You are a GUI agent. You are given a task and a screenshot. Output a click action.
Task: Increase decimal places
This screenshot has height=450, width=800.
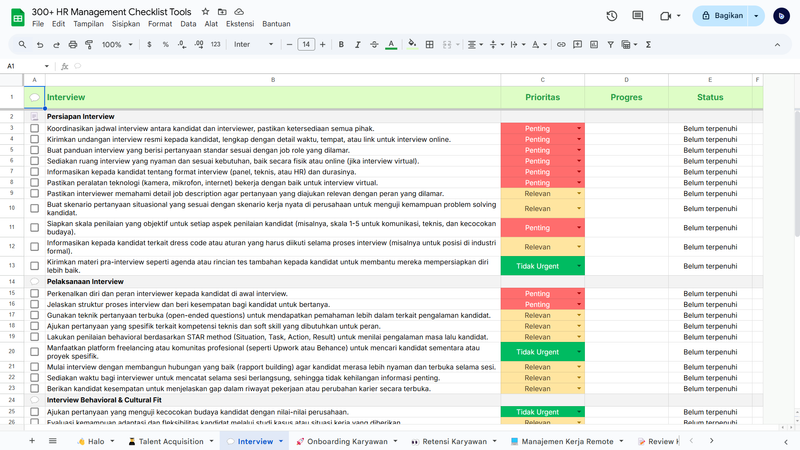(199, 45)
